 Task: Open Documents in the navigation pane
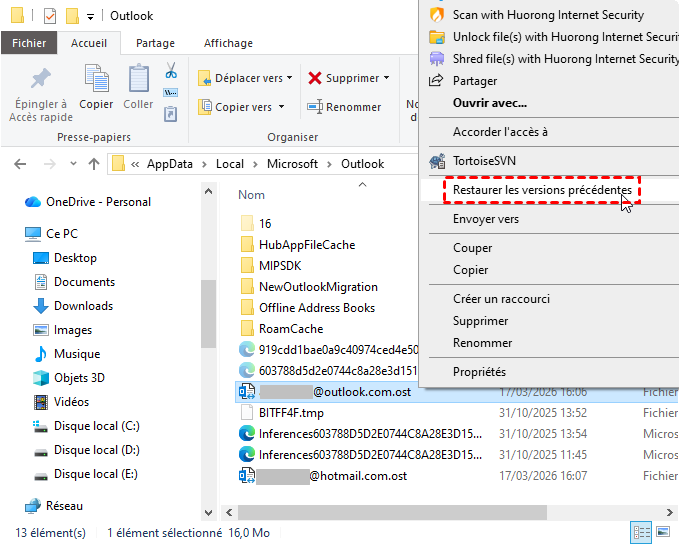74,282
